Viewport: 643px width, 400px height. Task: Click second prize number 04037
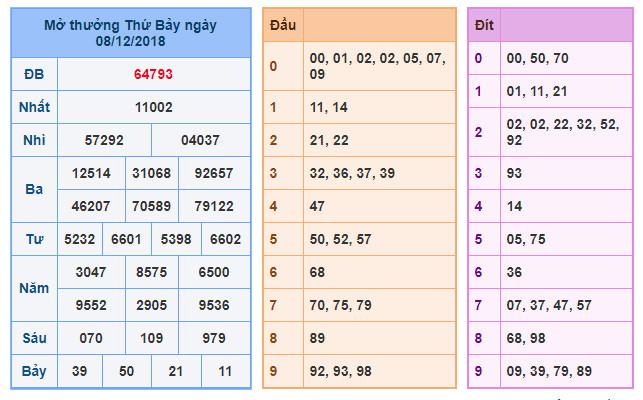click(x=201, y=140)
